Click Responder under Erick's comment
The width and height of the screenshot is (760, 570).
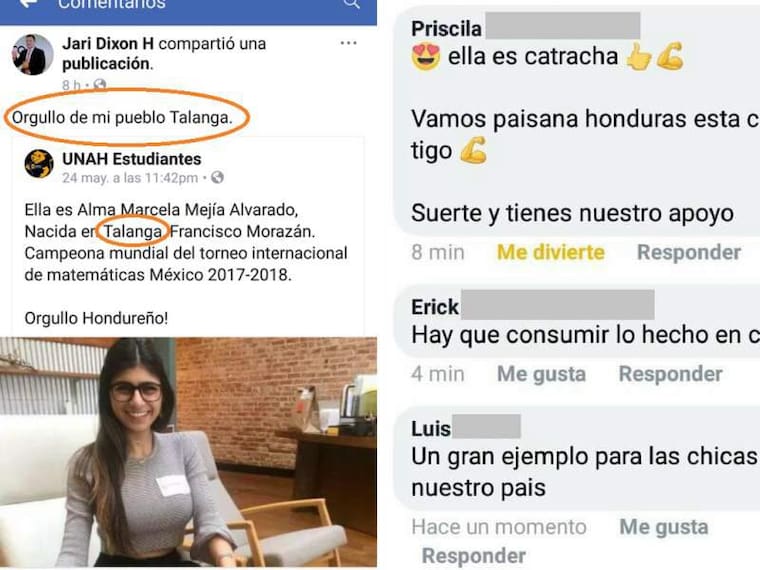click(x=670, y=374)
